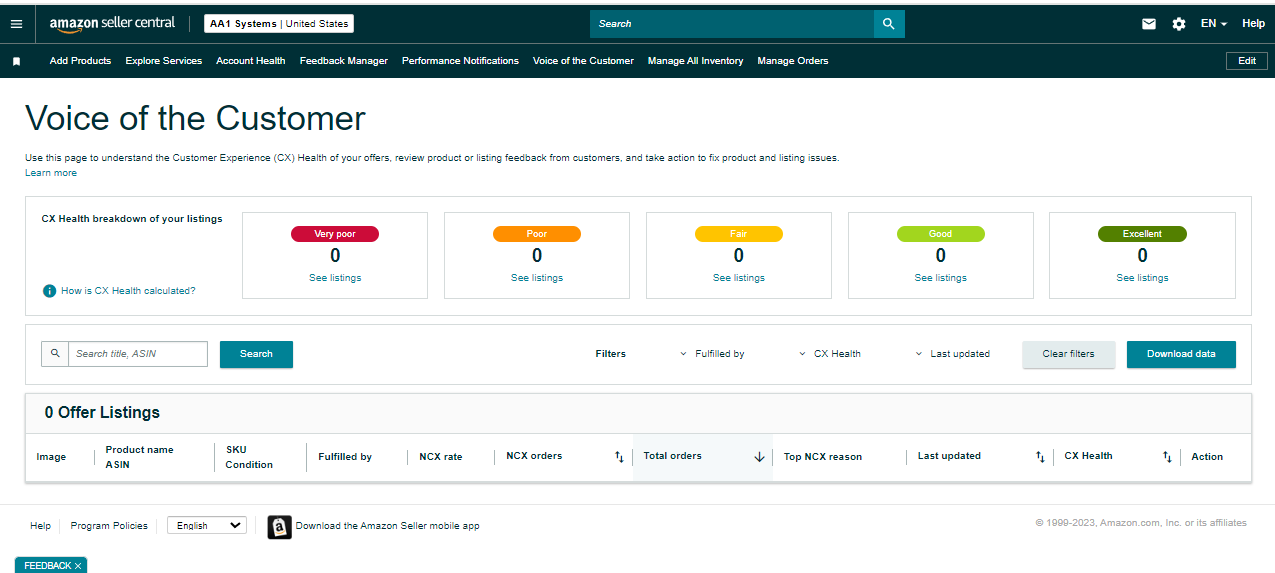Viewport: 1275px width, 573px height.
Task: Open the Help link in header
Action: (x=1253, y=24)
